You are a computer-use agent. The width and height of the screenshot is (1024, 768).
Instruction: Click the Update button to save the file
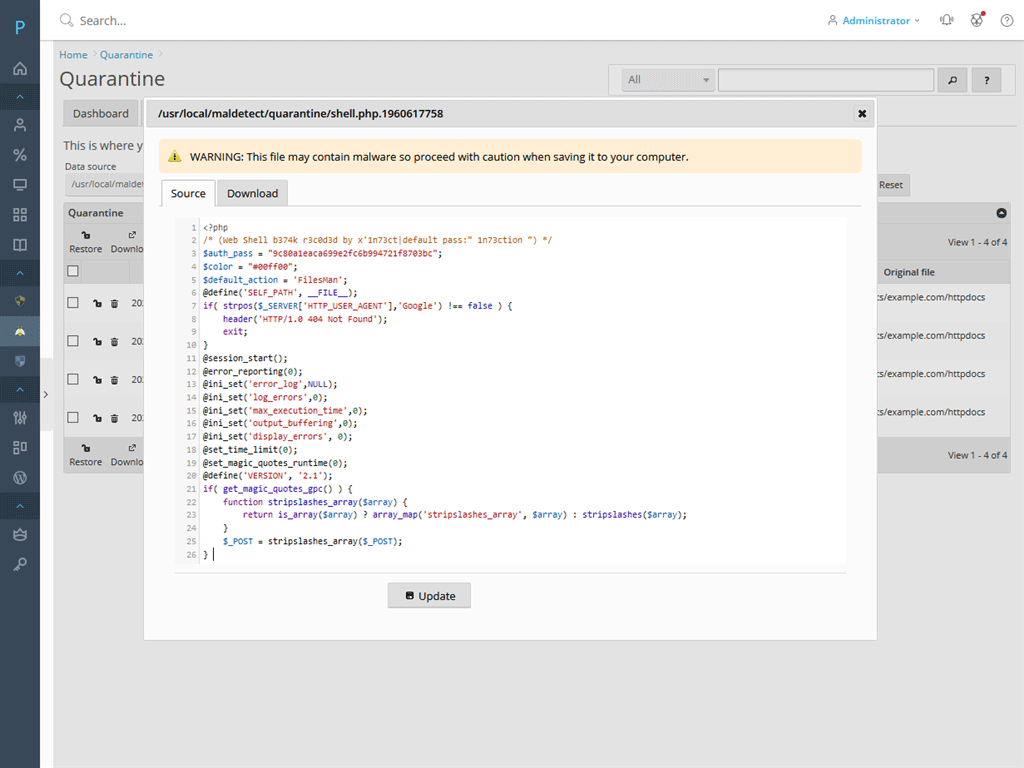coord(429,595)
